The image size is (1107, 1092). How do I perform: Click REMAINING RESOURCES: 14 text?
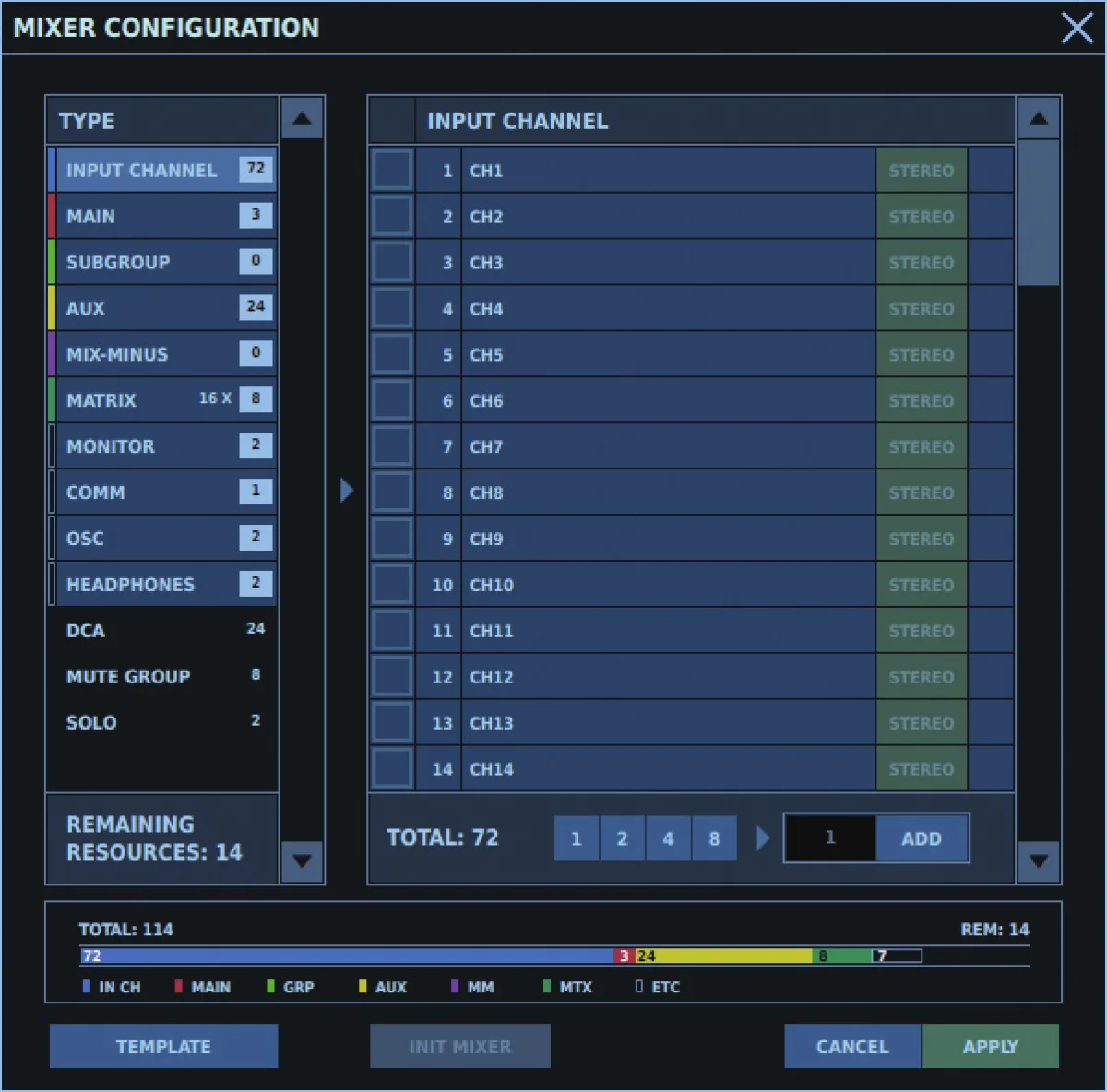coord(154,837)
